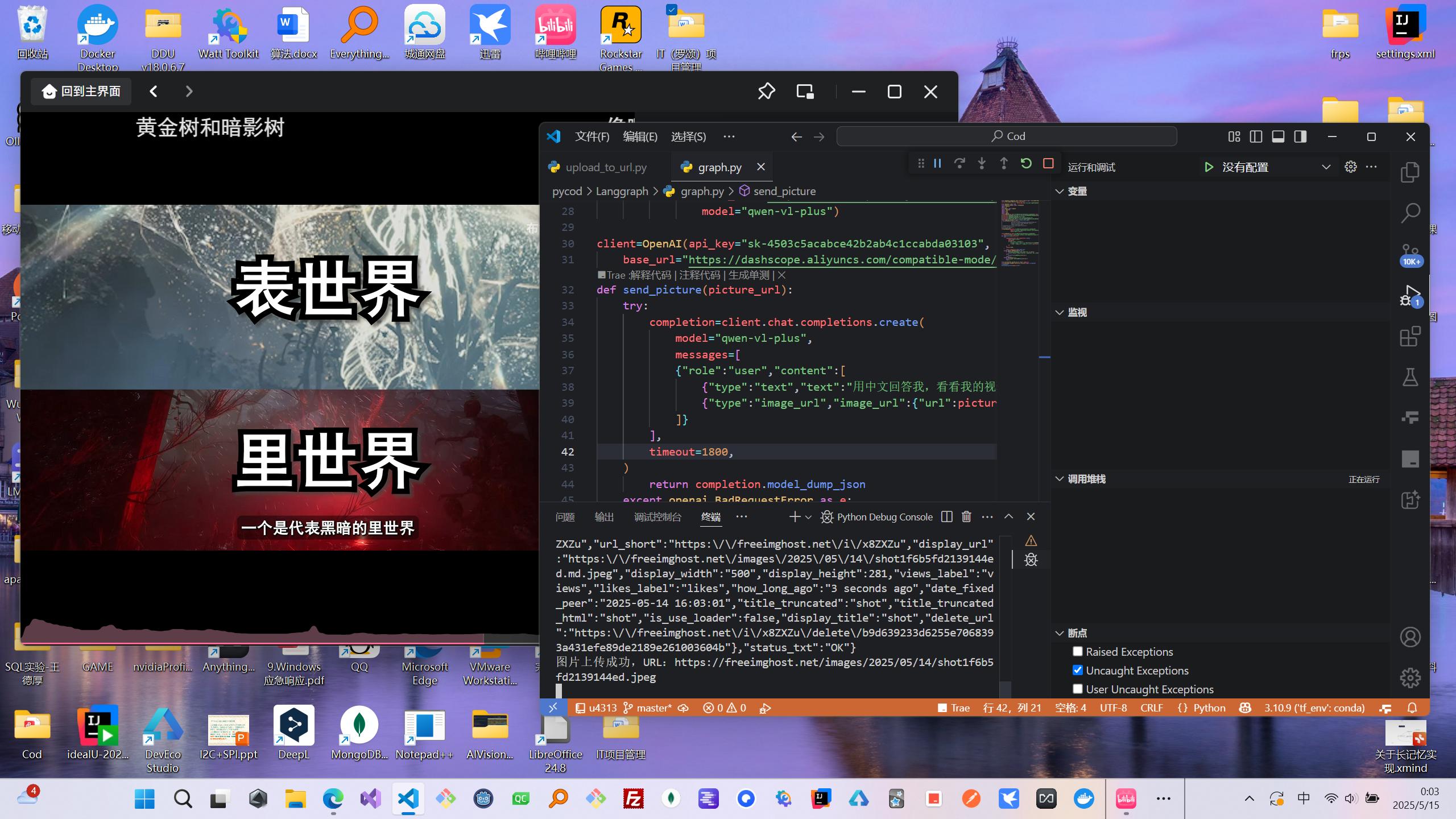Screen dimensions: 1456x819
Task: Click the debug Step Into icon
Action: [x=982, y=164]
